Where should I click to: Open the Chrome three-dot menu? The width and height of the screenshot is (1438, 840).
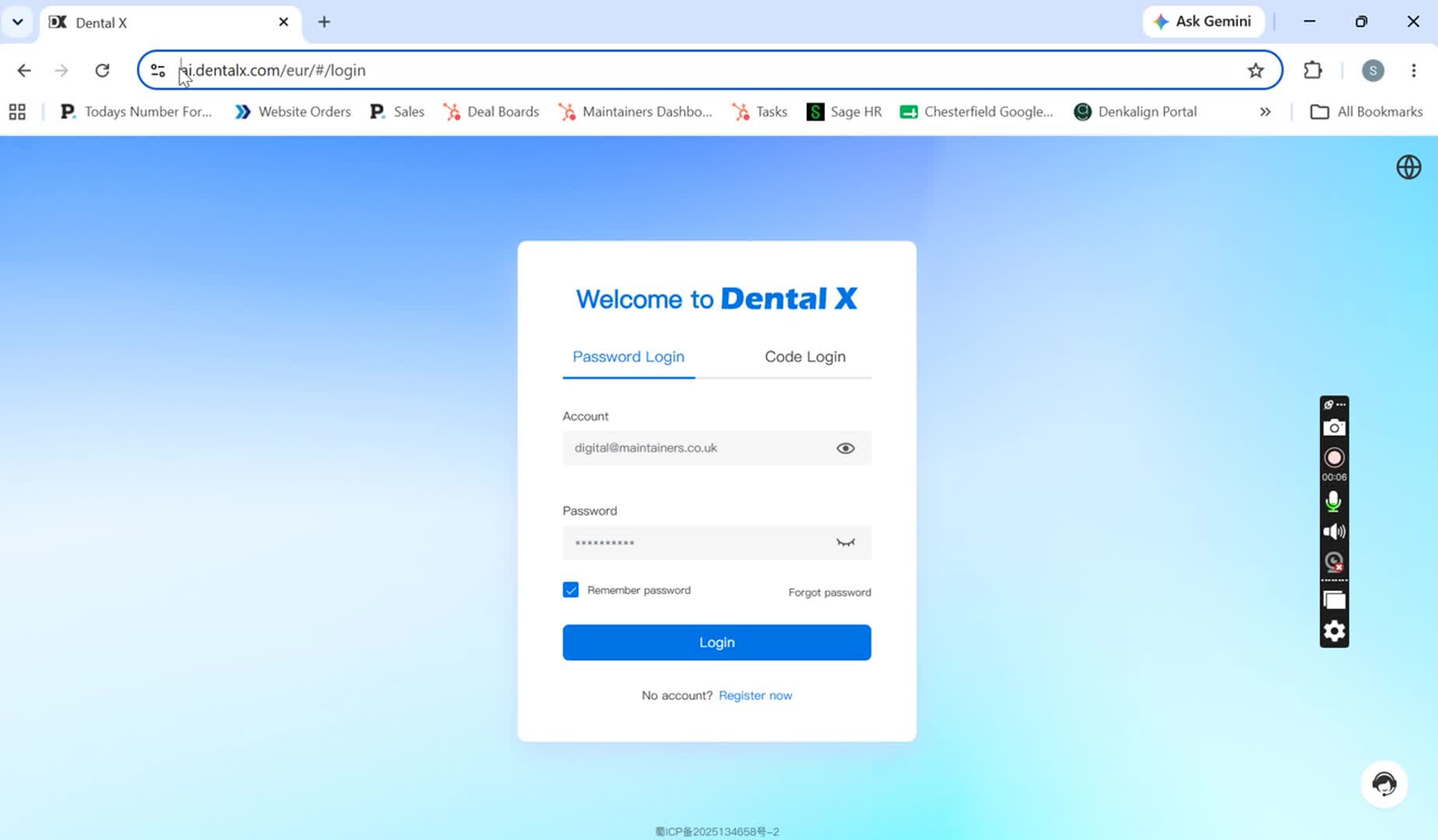point(1414,70)
